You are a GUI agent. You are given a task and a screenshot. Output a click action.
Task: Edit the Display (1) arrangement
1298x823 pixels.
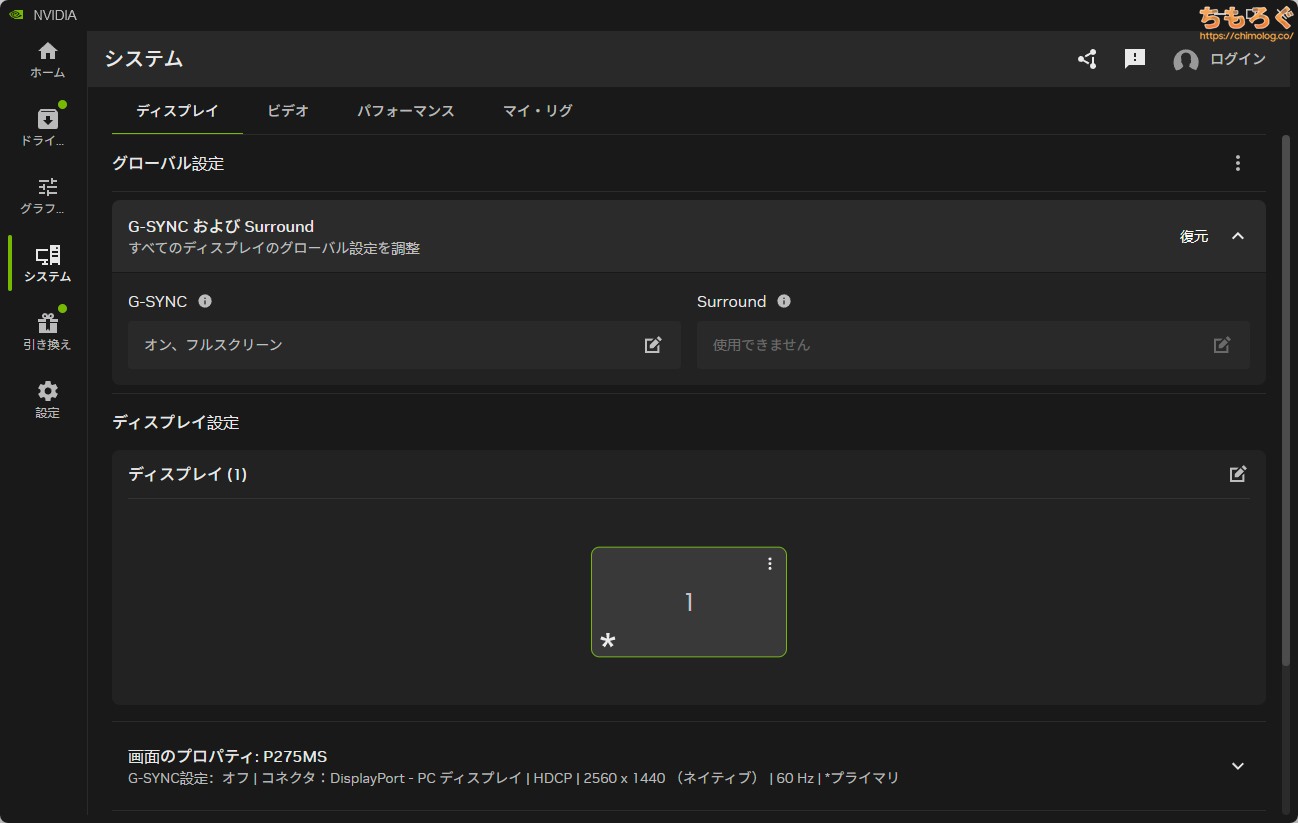coord(1238,474)
